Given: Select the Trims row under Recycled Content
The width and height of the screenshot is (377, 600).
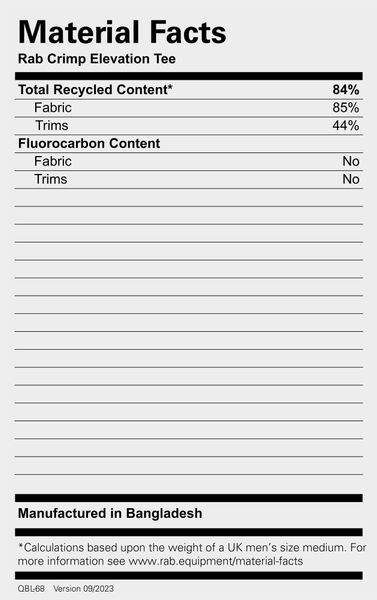Looking at the screenshot, I should point(189,126).
